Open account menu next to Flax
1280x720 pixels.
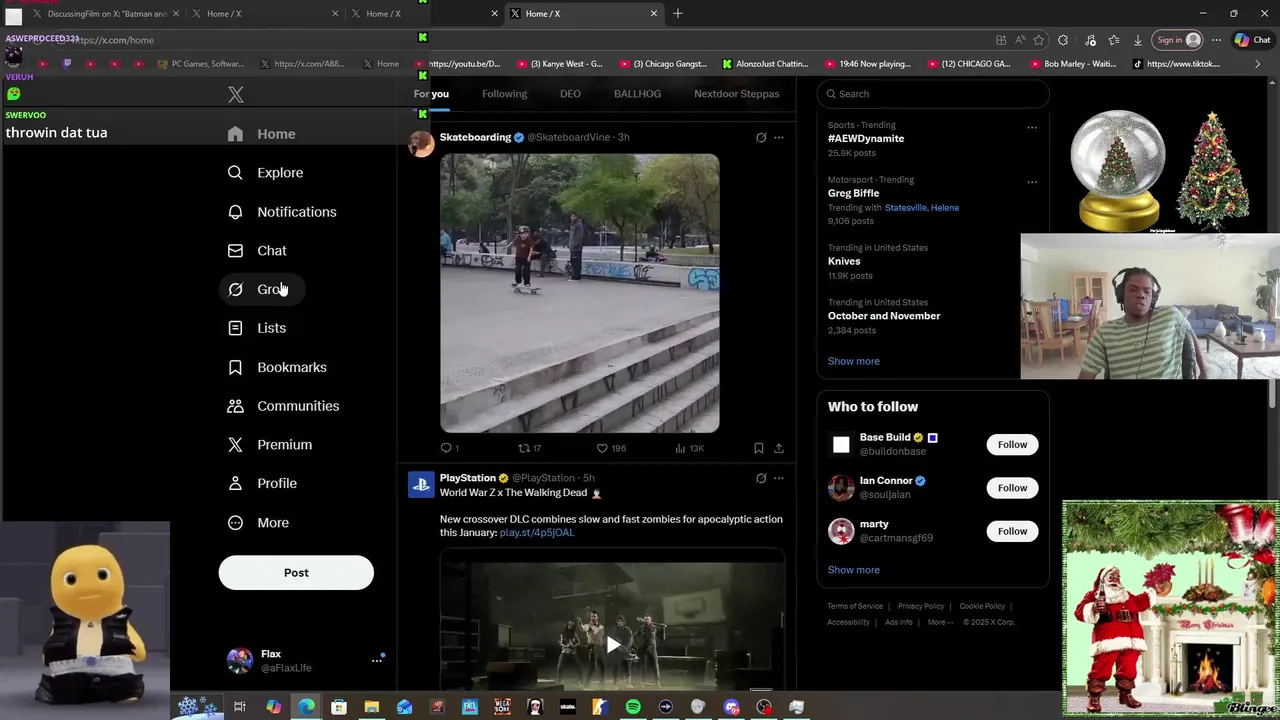point(377,660)
